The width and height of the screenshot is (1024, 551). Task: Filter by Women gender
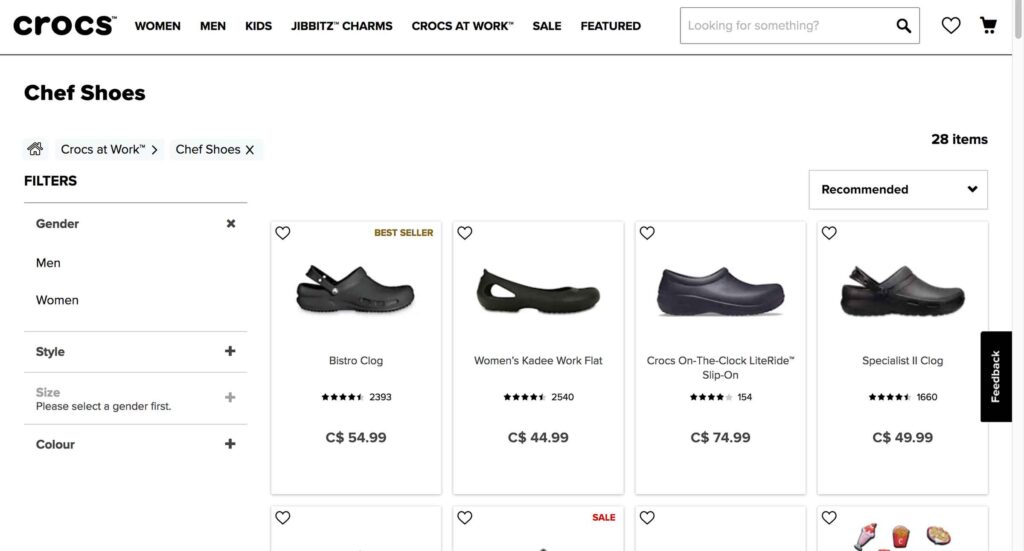pos(57,300)
